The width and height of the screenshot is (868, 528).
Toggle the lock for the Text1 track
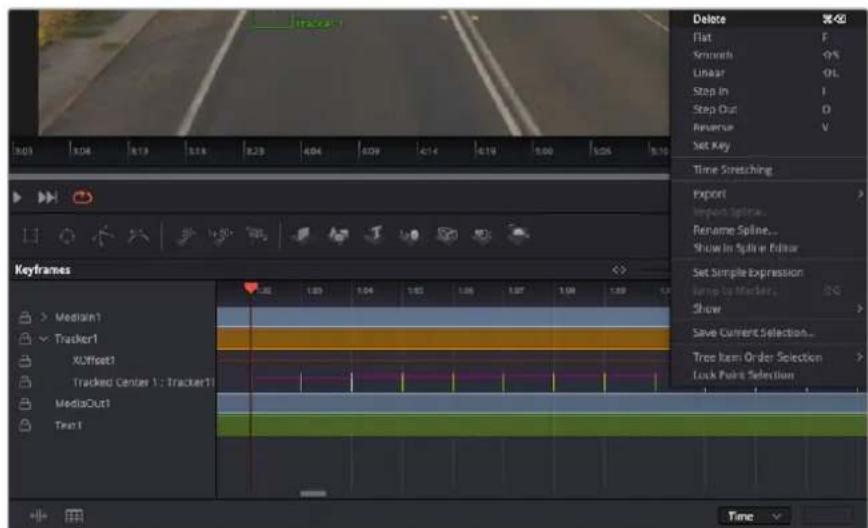coord(25,425)
